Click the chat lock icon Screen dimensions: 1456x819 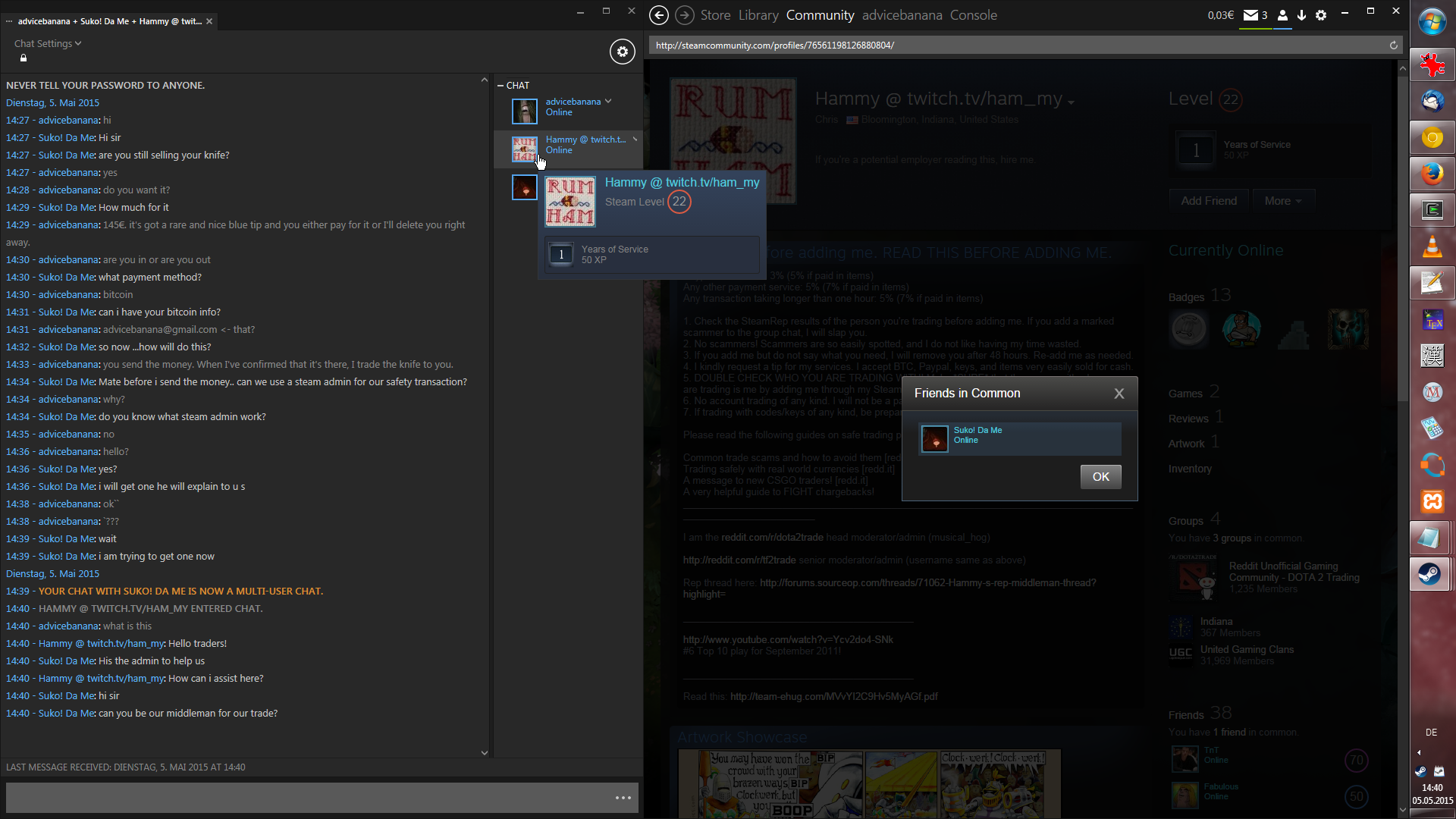coord(24,58)
